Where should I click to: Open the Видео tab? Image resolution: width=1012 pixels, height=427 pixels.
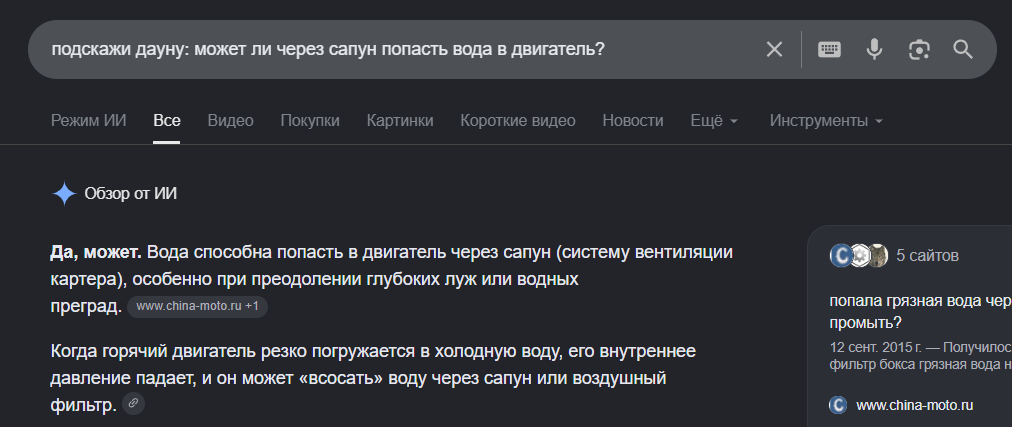[x=230, y=121]
